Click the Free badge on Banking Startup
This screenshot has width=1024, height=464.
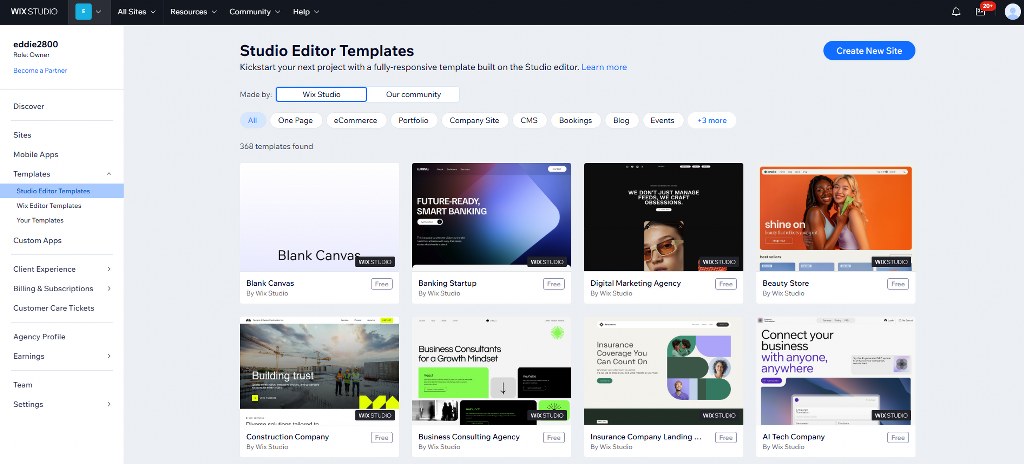[554, 284]
